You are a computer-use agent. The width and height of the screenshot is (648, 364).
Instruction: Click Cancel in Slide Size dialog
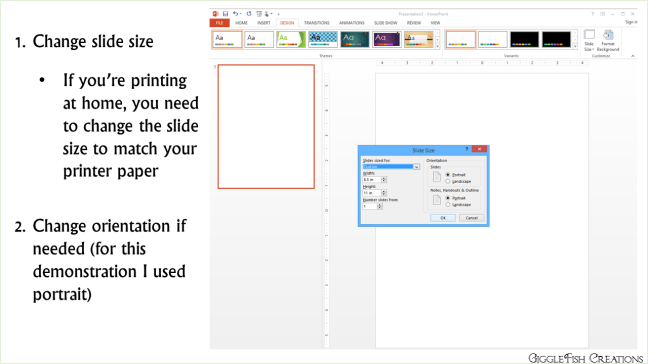point(472,218)
